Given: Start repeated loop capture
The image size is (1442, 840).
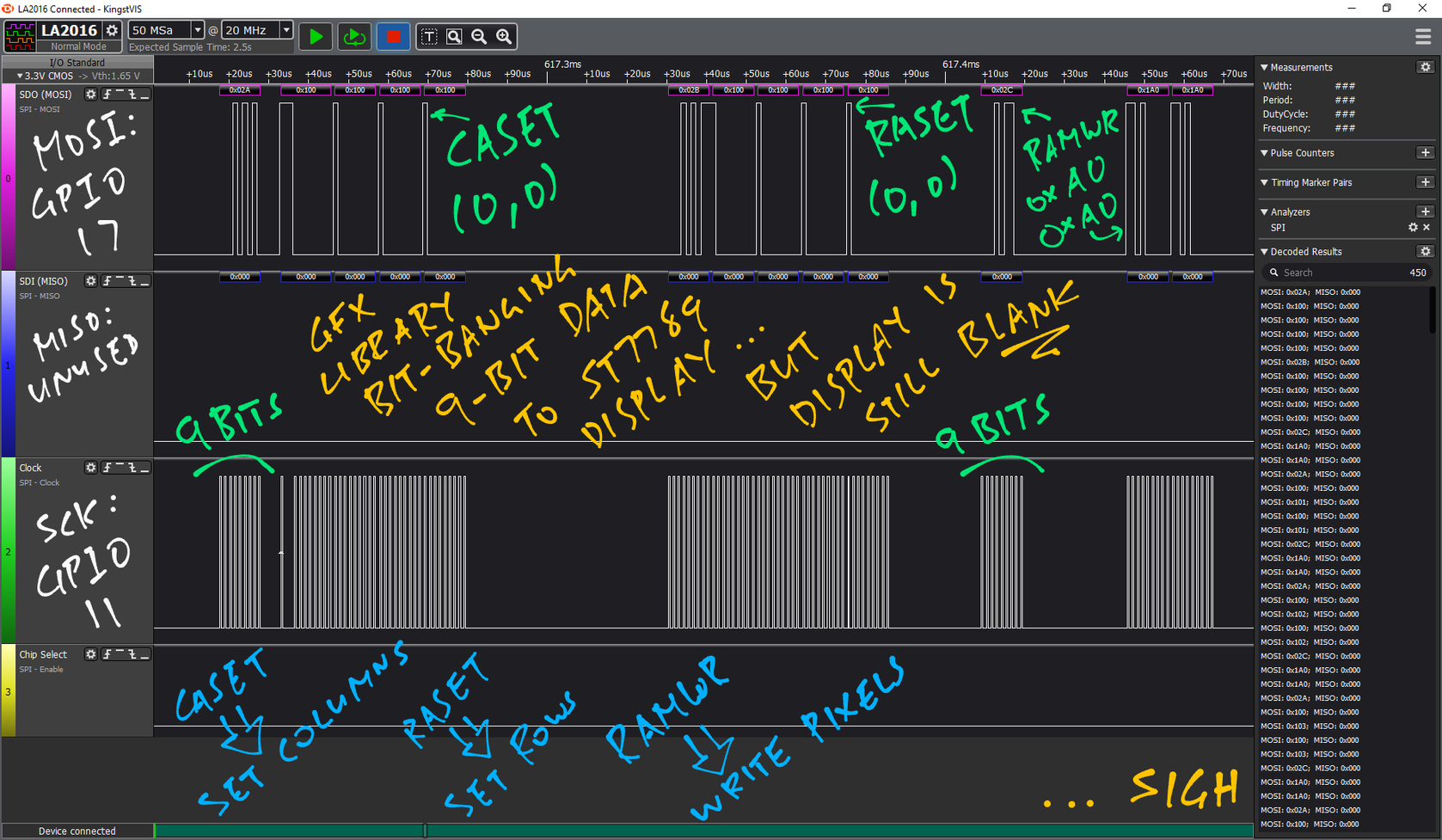Looking at the screenshot, I should coord(353,36).
